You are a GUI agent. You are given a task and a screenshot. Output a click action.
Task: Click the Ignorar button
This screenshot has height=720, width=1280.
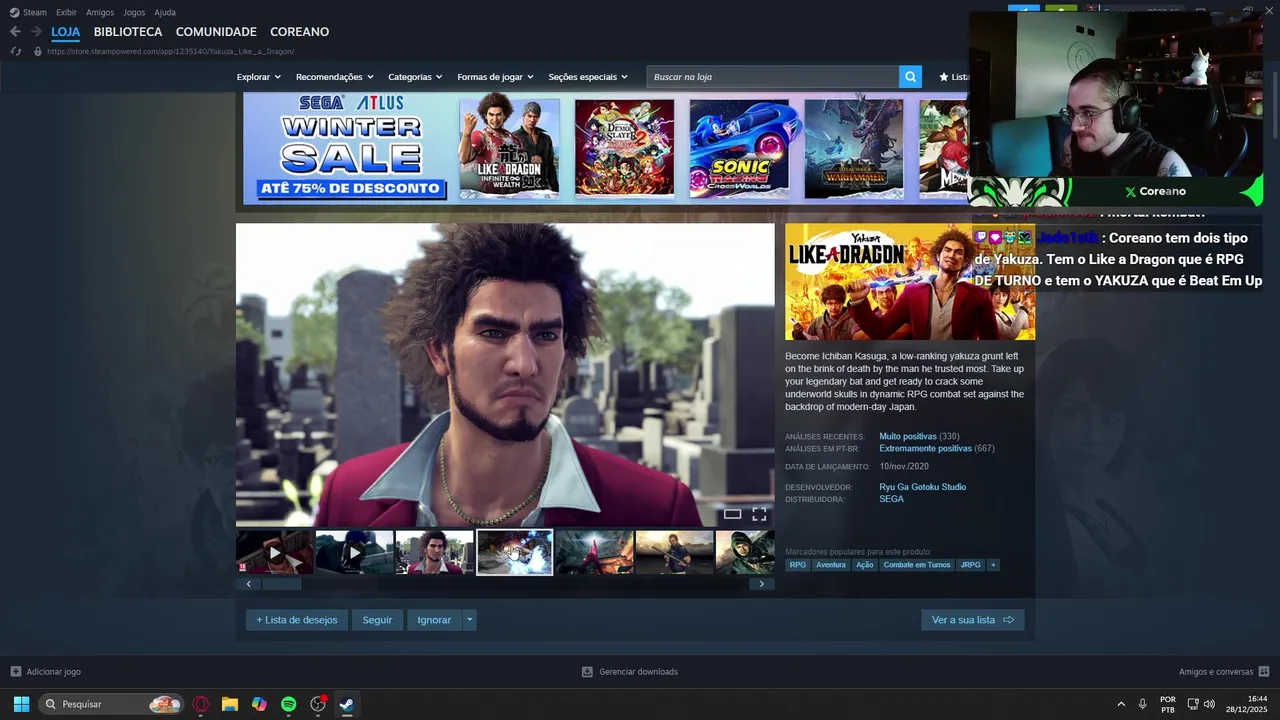[x=434, y=620]
